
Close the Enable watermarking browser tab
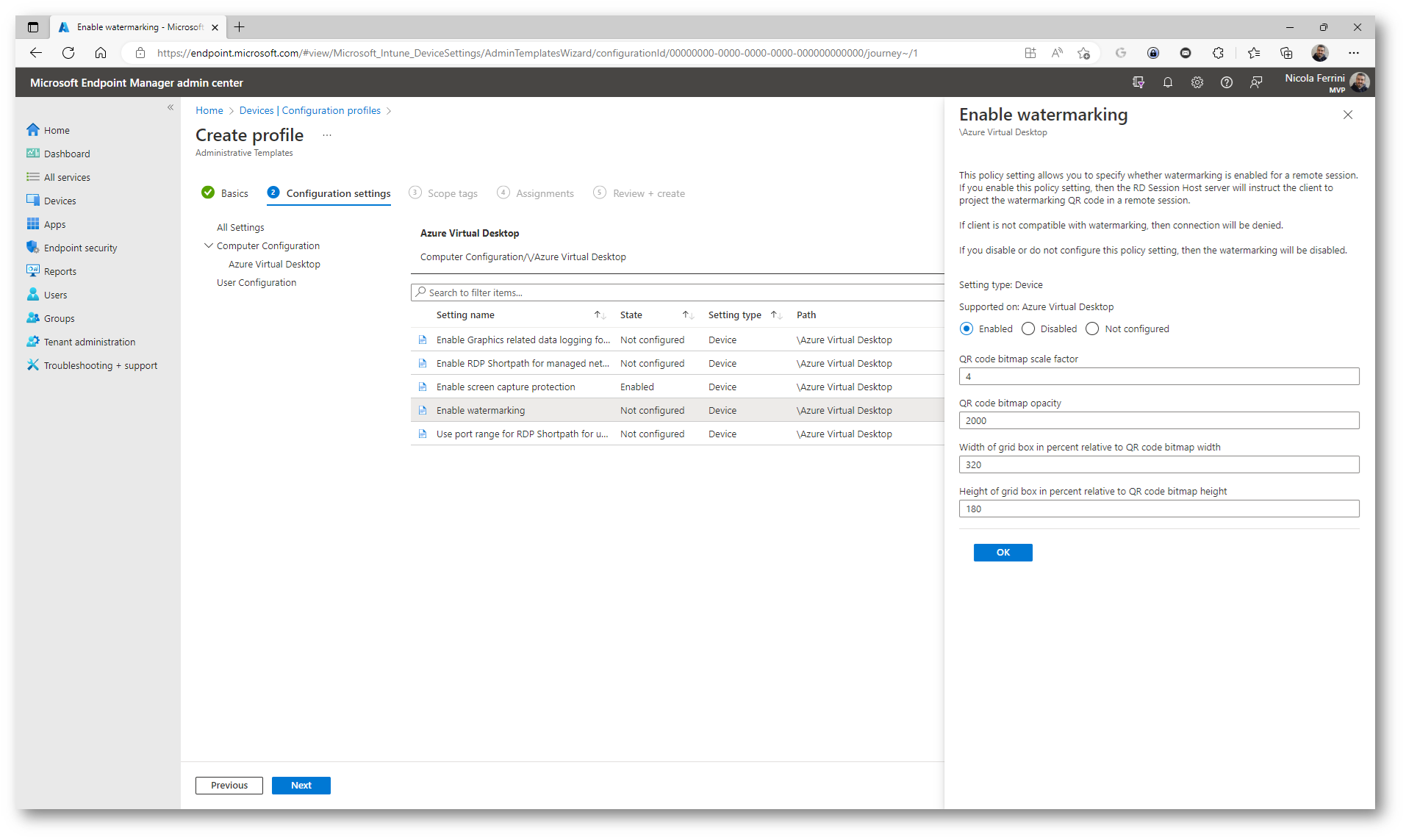pos(215,27)
